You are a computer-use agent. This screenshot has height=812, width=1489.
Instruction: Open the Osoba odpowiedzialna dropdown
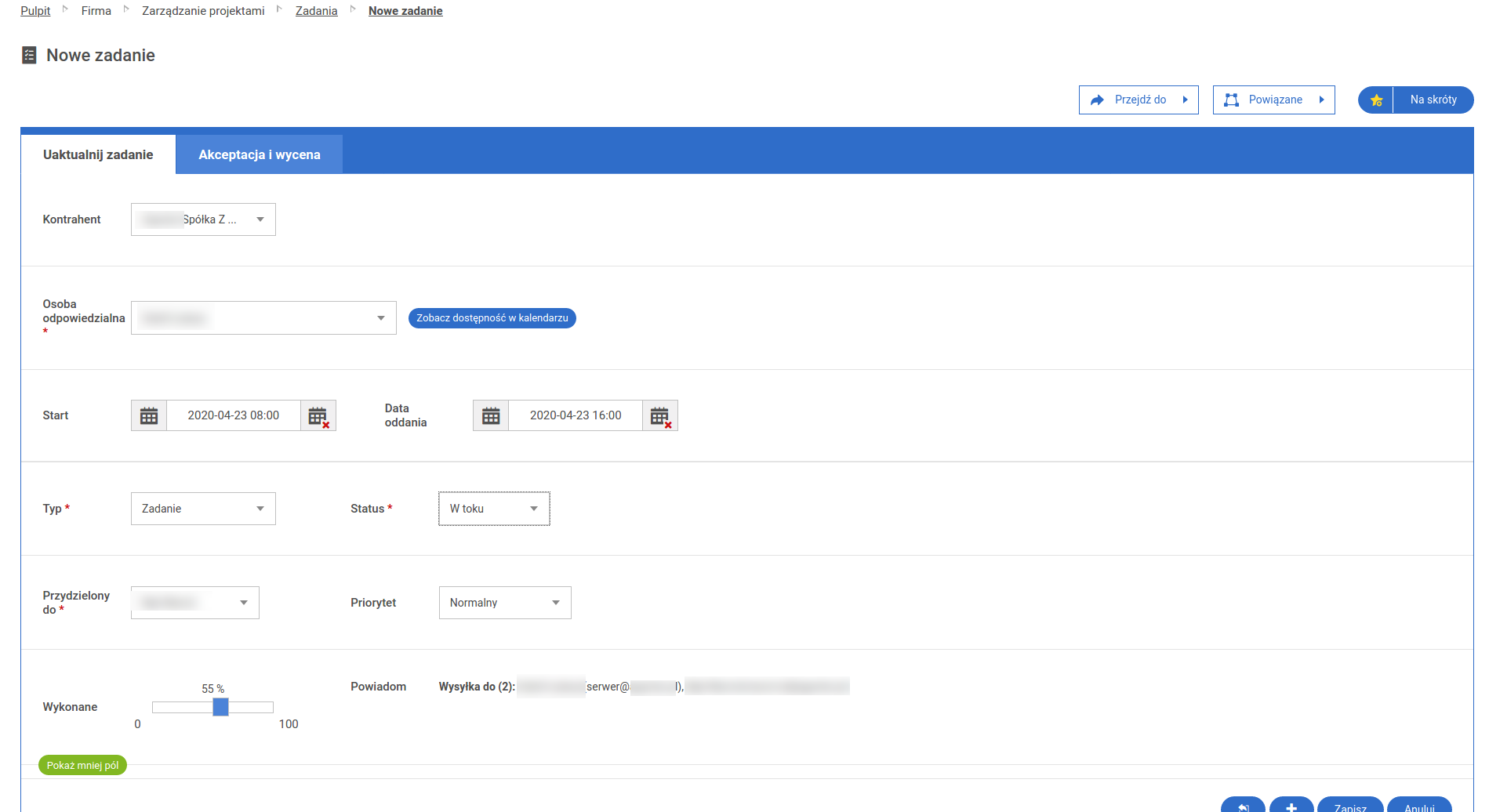(x=380, y=318)
